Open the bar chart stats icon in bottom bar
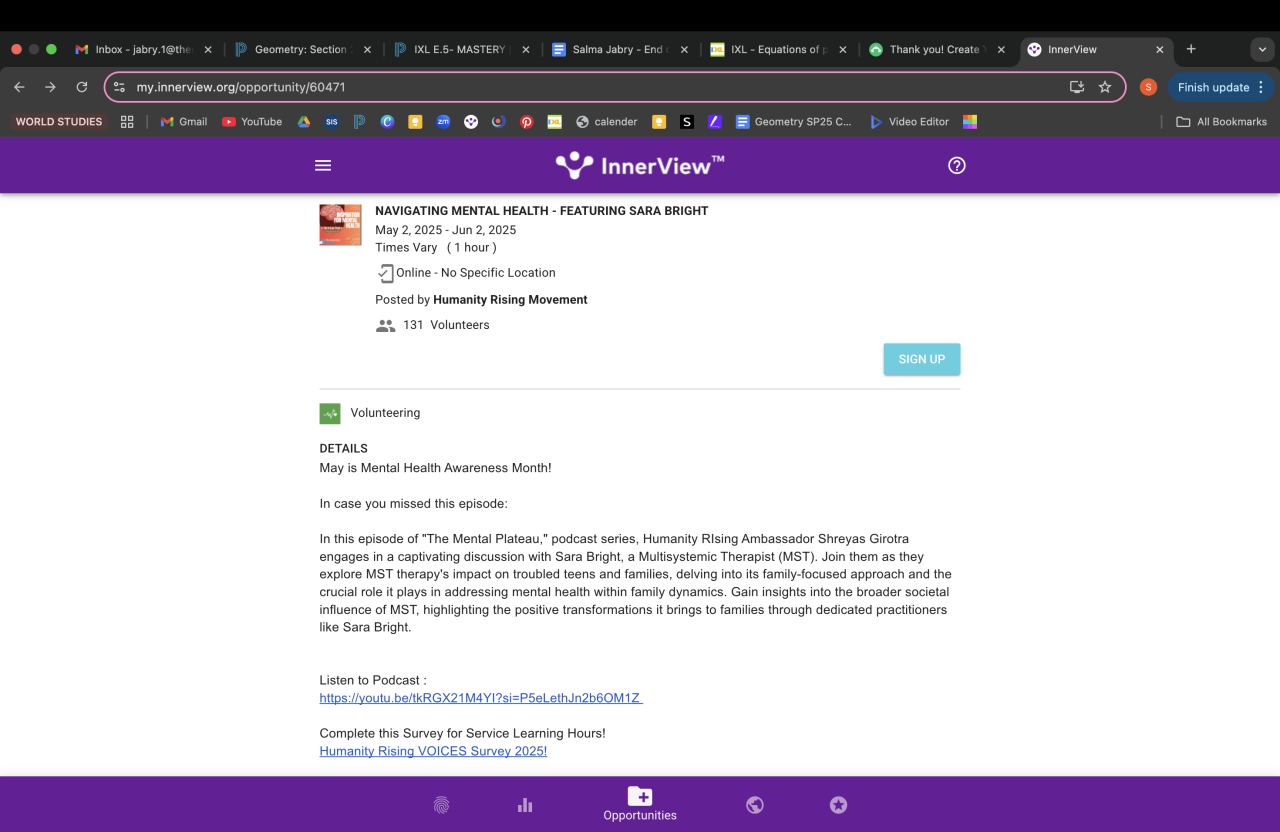 [x=525, y=805]
